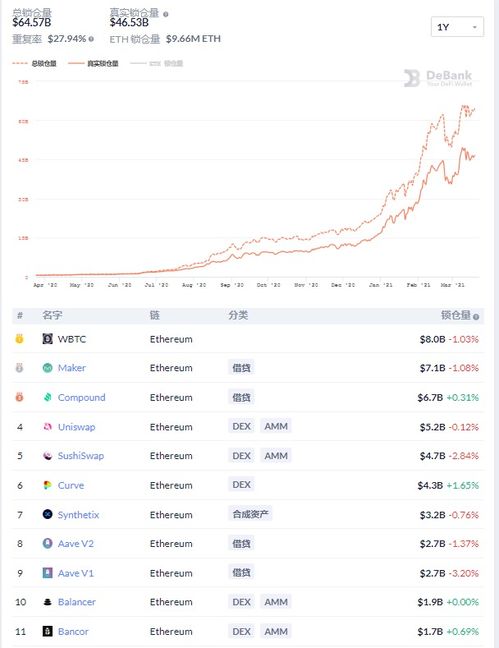The height and width of the screenshot is (648, 499).
Task: Toggle the greyed ETH 锁仓量 legend
Action: coord(156,63)
